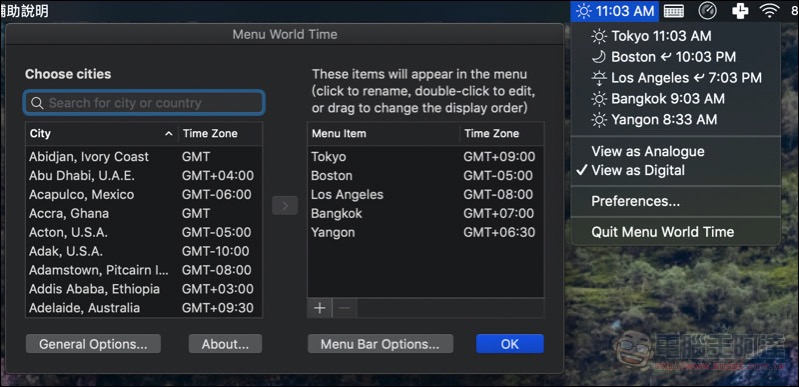Image resolution: width=799 pixels, height=387 pixels.
Task: Choose View as Analogue
Action: (676, 151)
